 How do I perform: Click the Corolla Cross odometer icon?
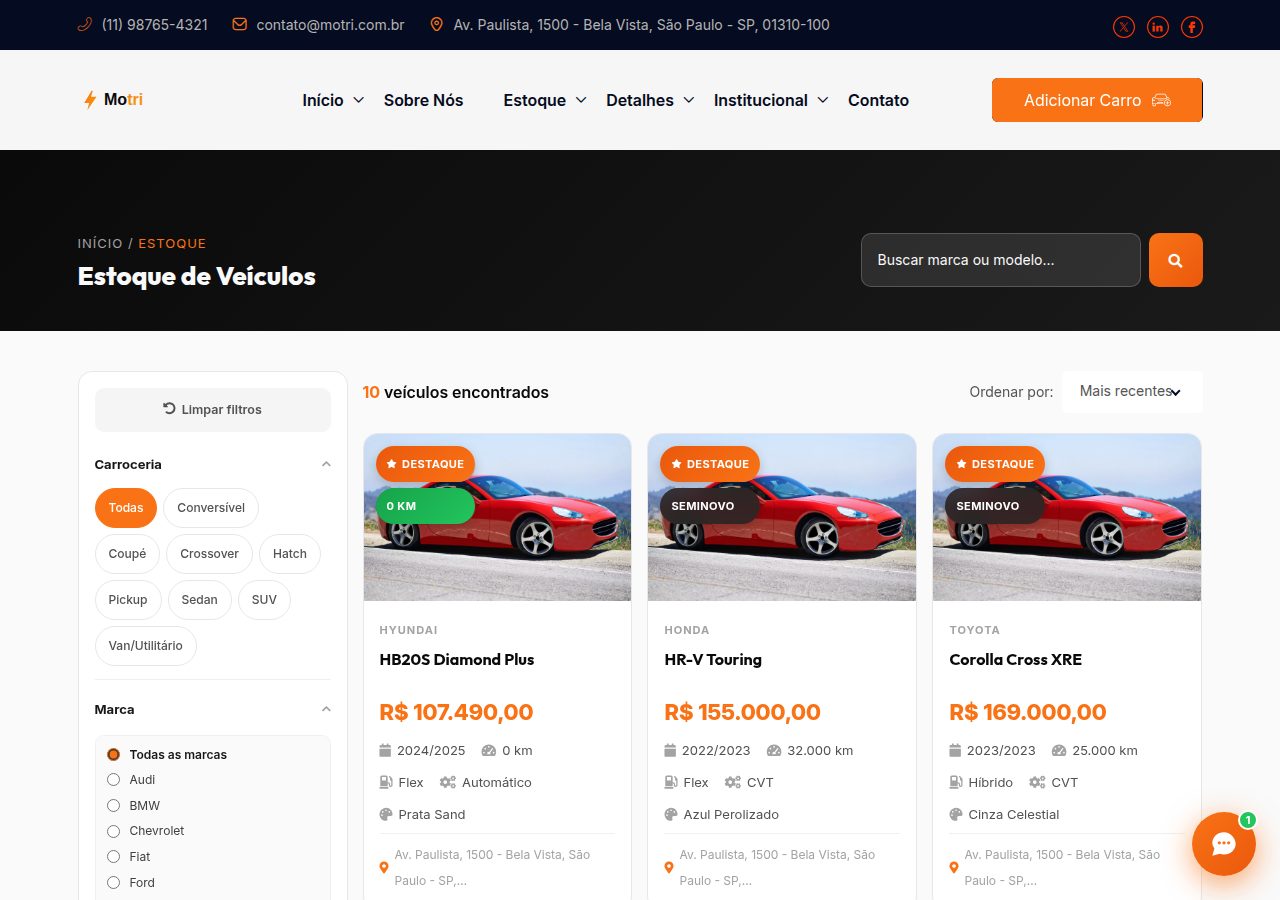(1058, 750)
